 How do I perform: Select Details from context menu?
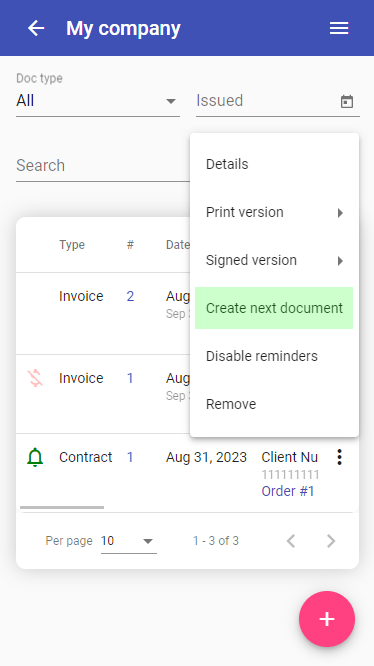[x=274, y=164]
